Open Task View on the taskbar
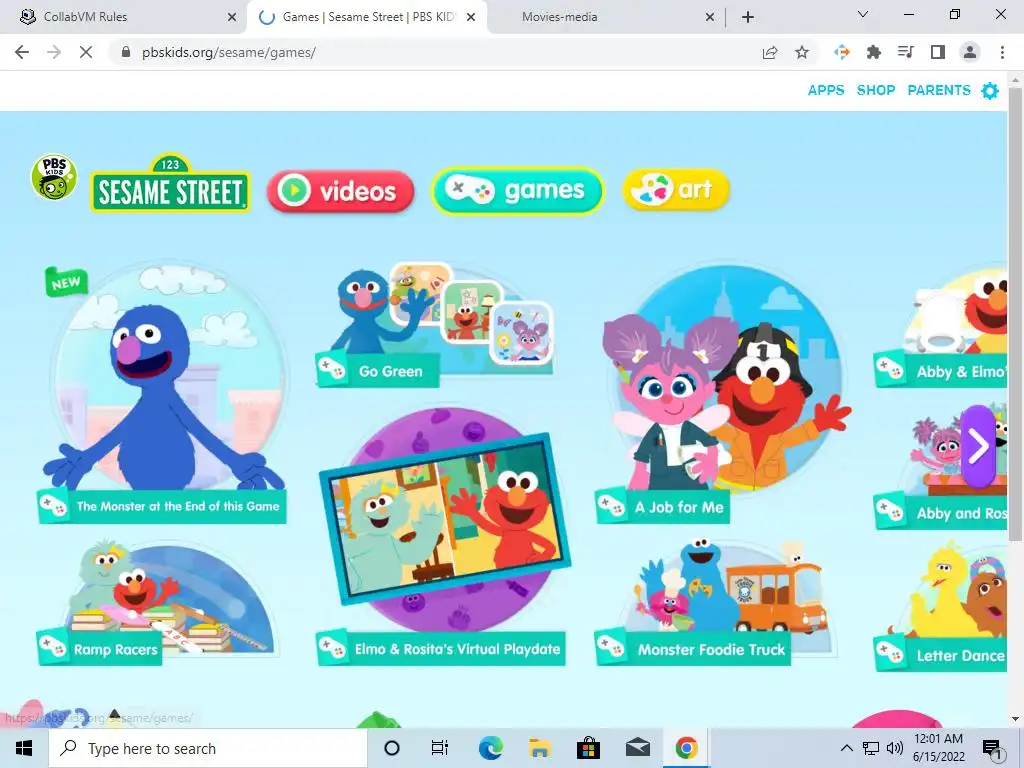 tap(440, 748)
